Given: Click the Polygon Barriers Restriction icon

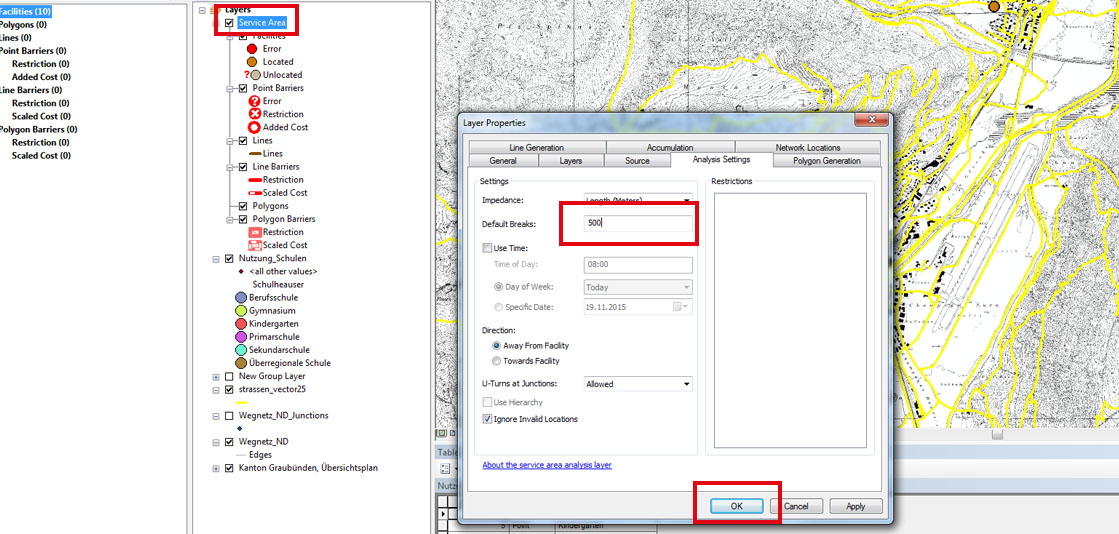Looking at the screenshot, I should (x=254, y=232).
